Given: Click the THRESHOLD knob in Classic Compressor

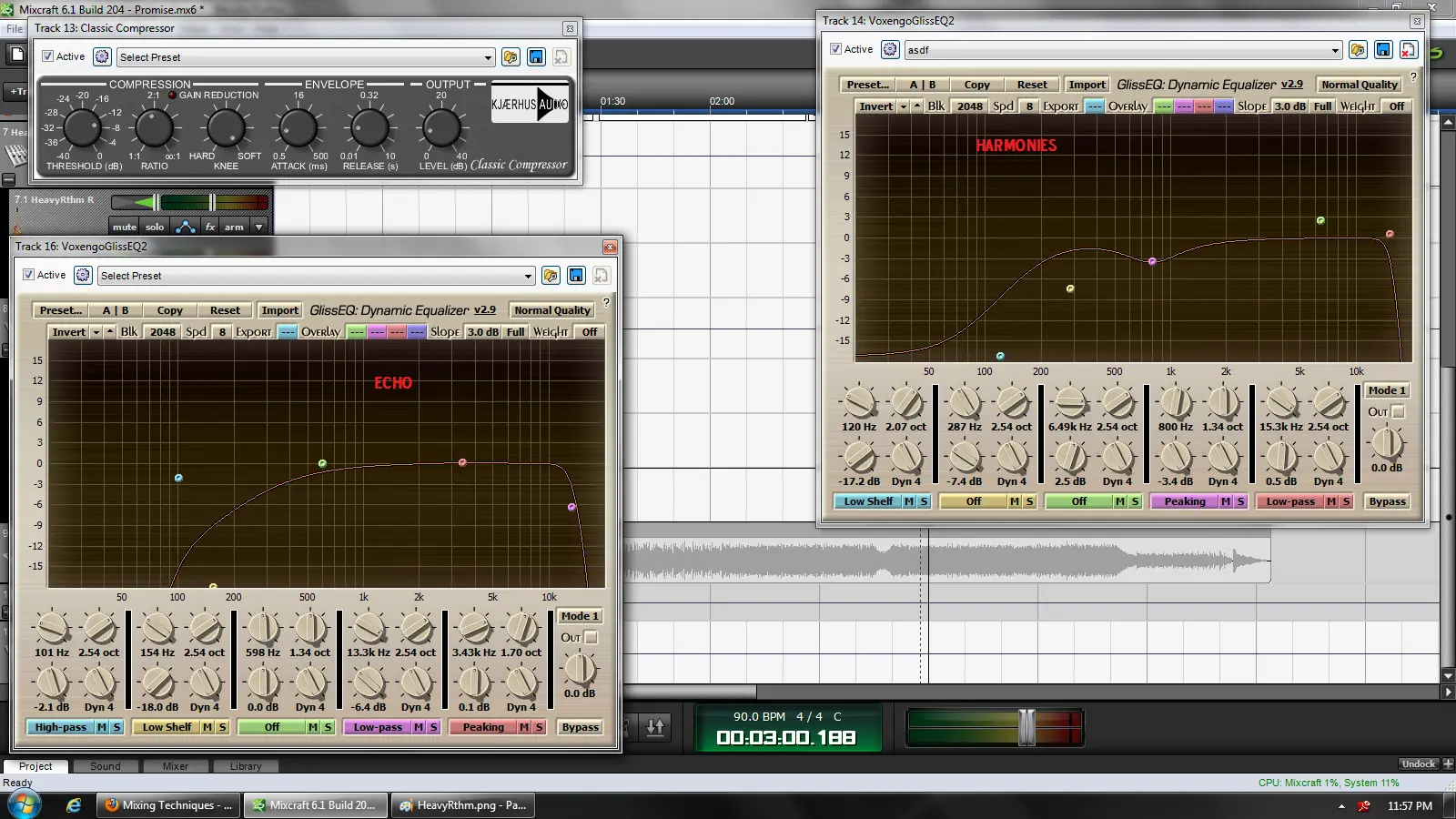Looking at the screenshot, I should [82, 128].
